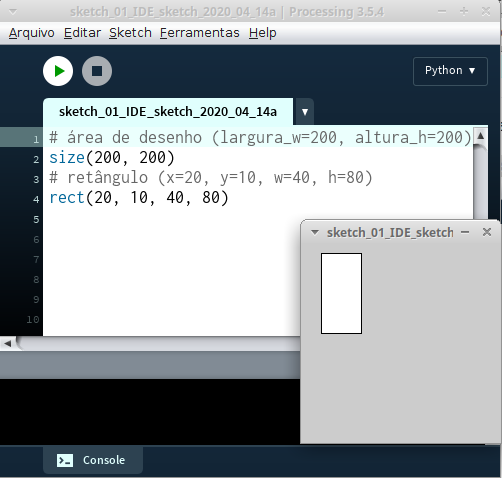Close the Processing 3.5.4 window
Image resolution: width=502 pixels, height=478 pixels.
[x=486, y=12]
